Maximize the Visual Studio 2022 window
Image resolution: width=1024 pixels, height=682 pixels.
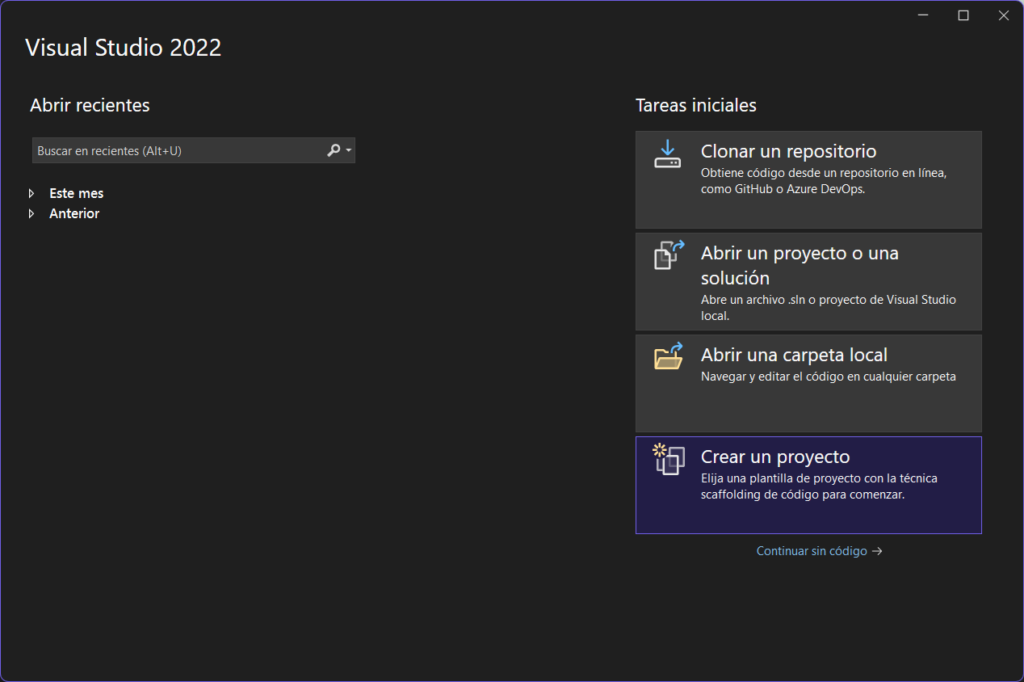pyautogui.click(x=963, y=15)
